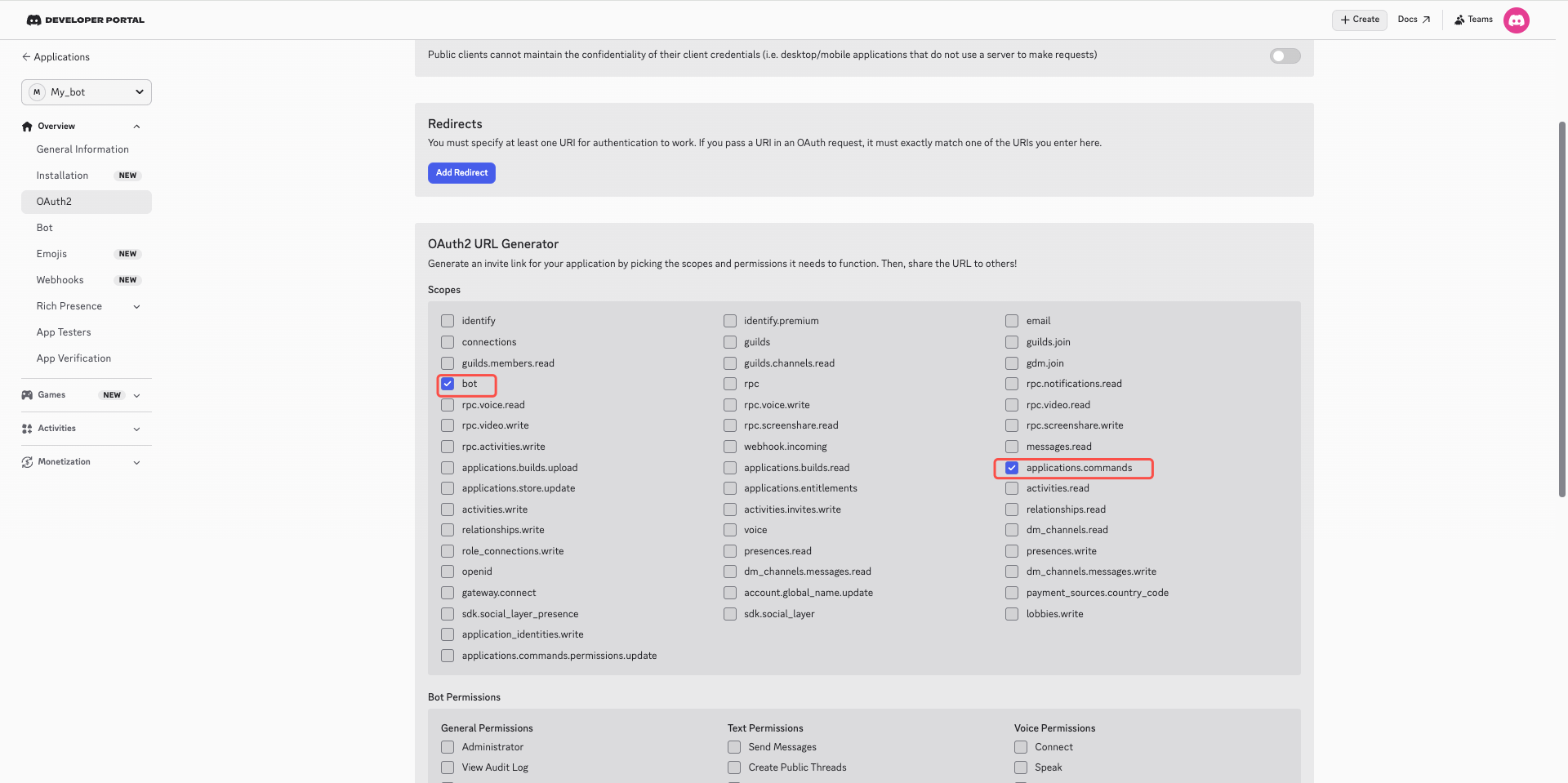Click the Activities icon in sidebar
This screenshot has width=1568, height=783.
coord(27,429)
